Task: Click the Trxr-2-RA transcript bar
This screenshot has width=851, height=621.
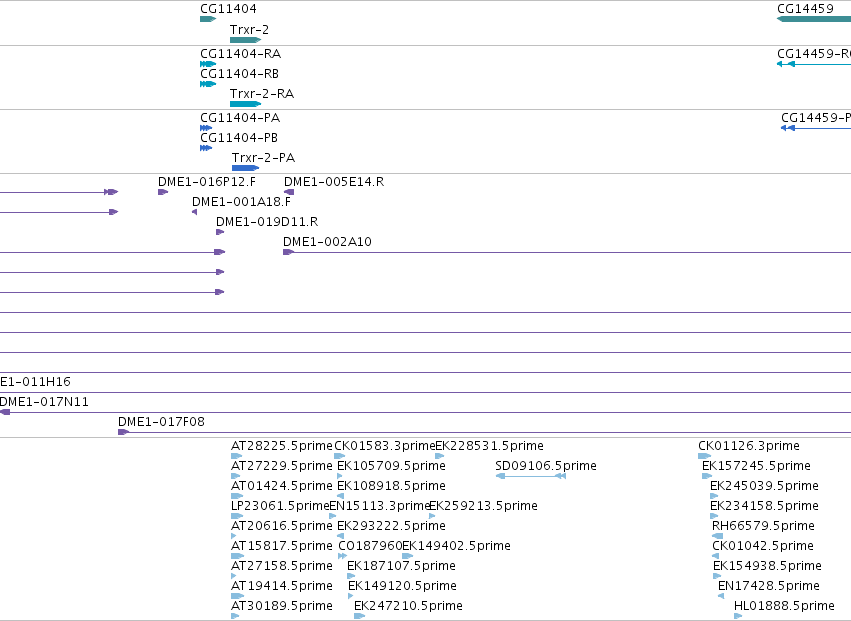Action: point(245,104)
